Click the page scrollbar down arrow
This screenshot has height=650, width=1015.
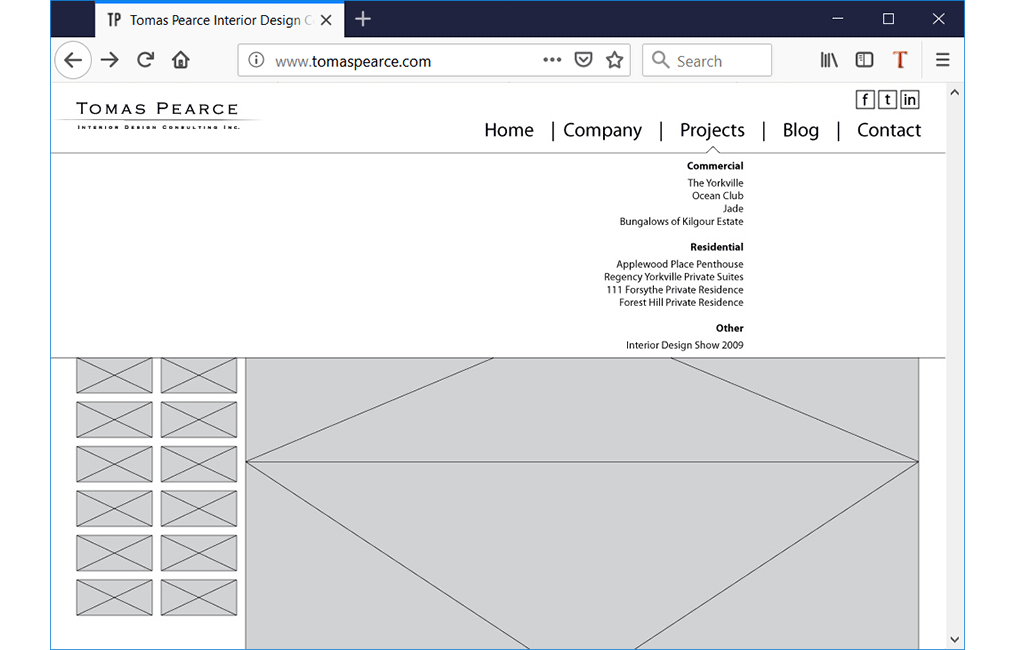point(954,640)
